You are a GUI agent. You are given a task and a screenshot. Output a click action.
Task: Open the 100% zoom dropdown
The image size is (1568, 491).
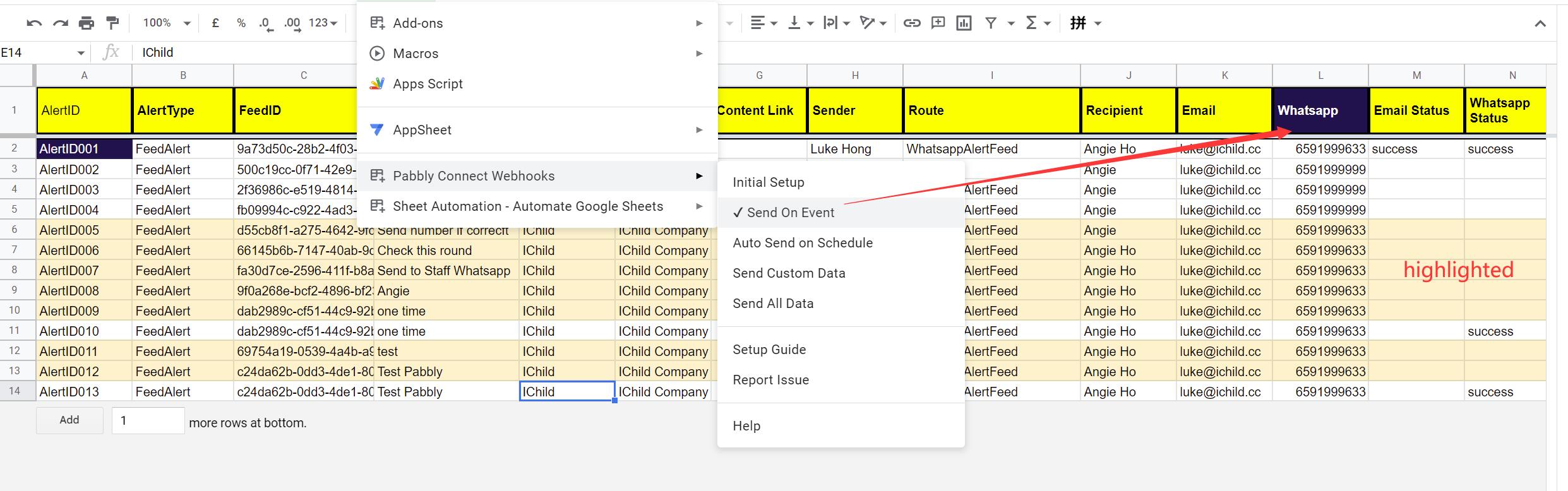click(x=167, y=23)
